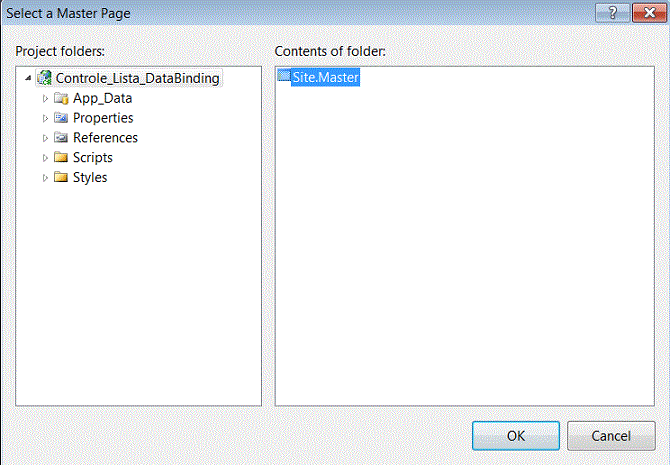
Task: Expand the Styles folder arrow
Action: [45, 177]
